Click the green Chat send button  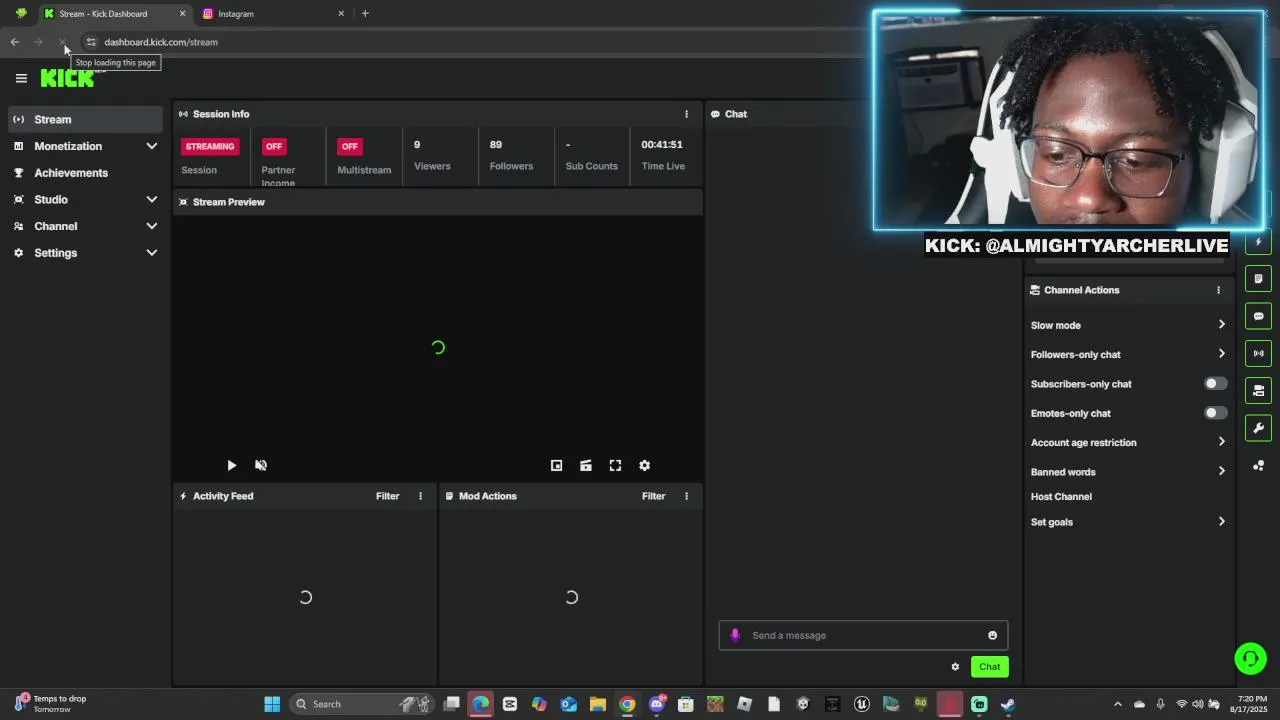tap(989, 667)
